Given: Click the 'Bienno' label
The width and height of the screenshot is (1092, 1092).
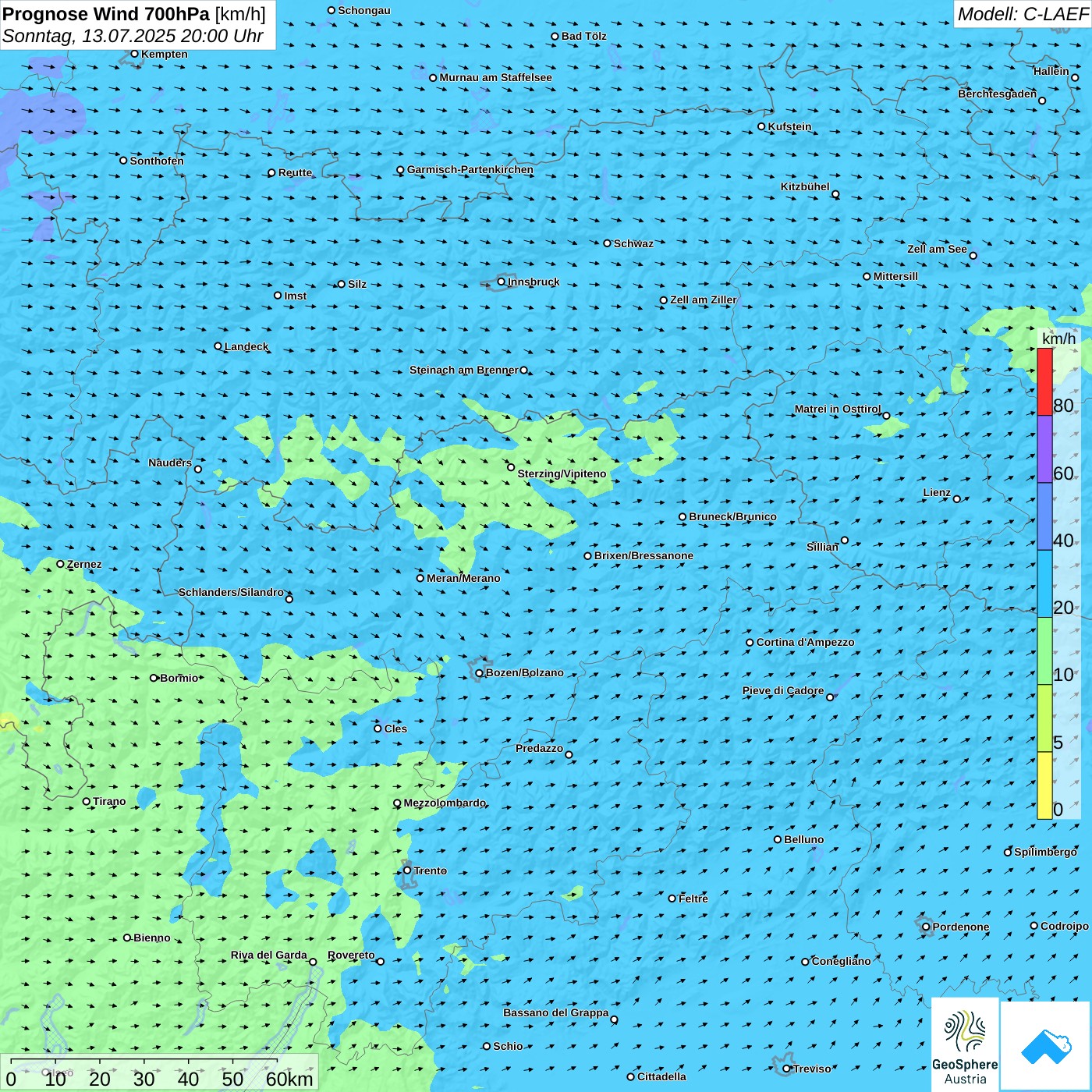Looking at the screenshot, I should (152, 938).
